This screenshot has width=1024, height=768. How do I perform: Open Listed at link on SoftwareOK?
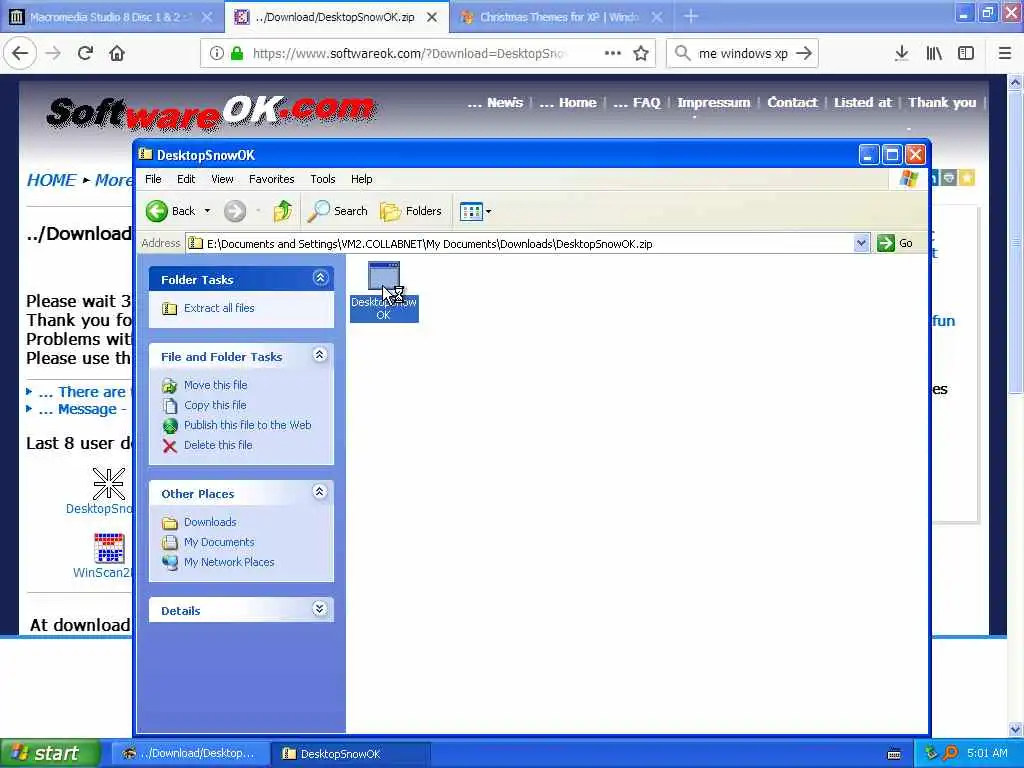pyautogui.click(x=862, y=103)
